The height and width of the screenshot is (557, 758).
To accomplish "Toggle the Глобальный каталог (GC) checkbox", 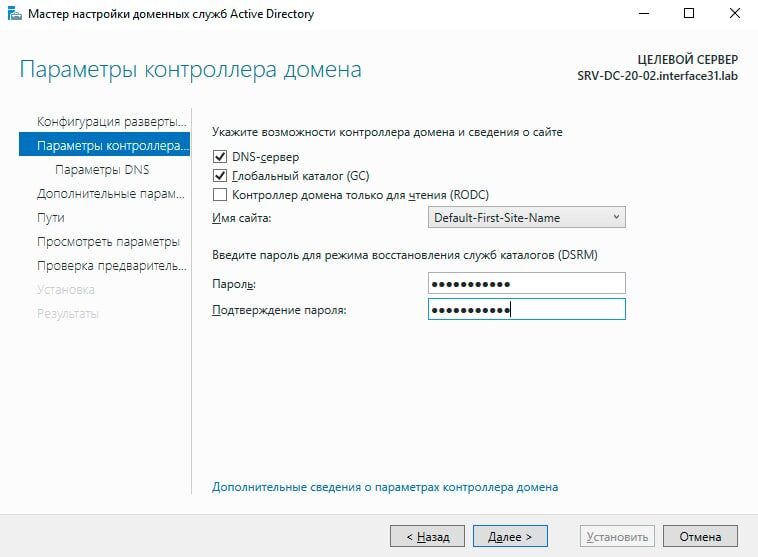I will click(220, 176).
